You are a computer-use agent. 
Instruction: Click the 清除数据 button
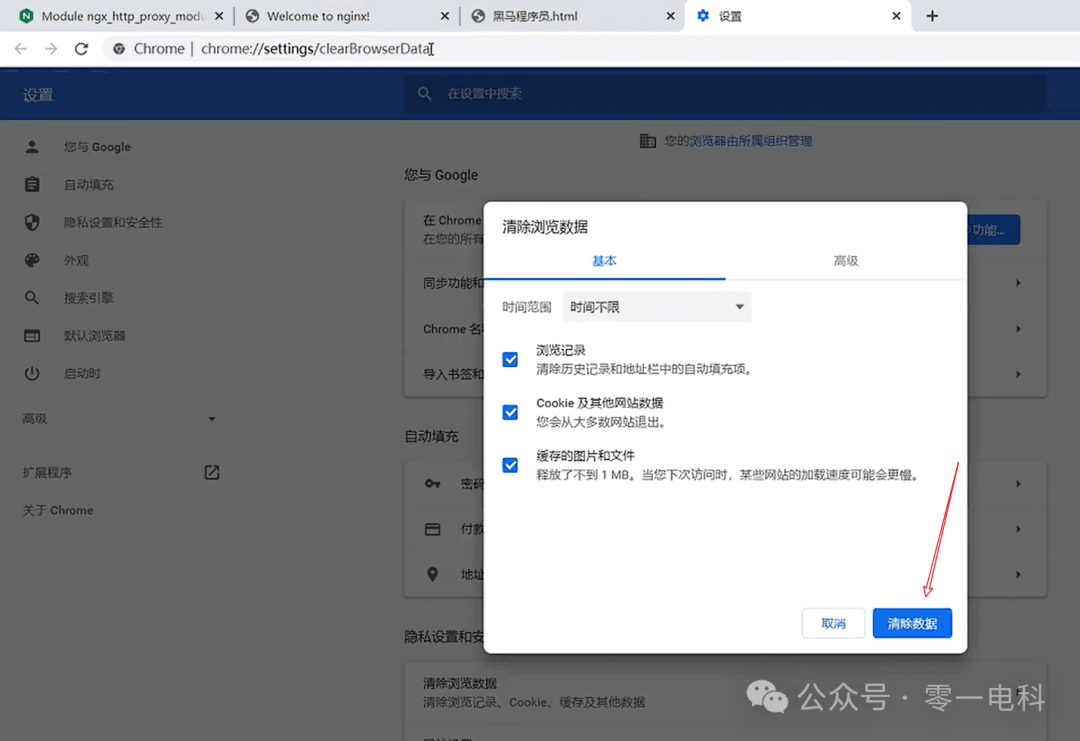coord(912,623)
